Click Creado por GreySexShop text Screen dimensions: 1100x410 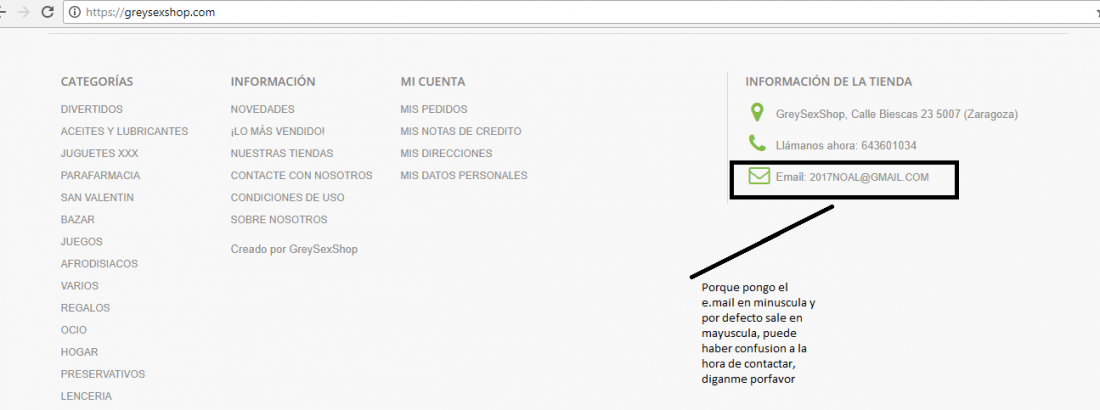[x=294, y=249]
